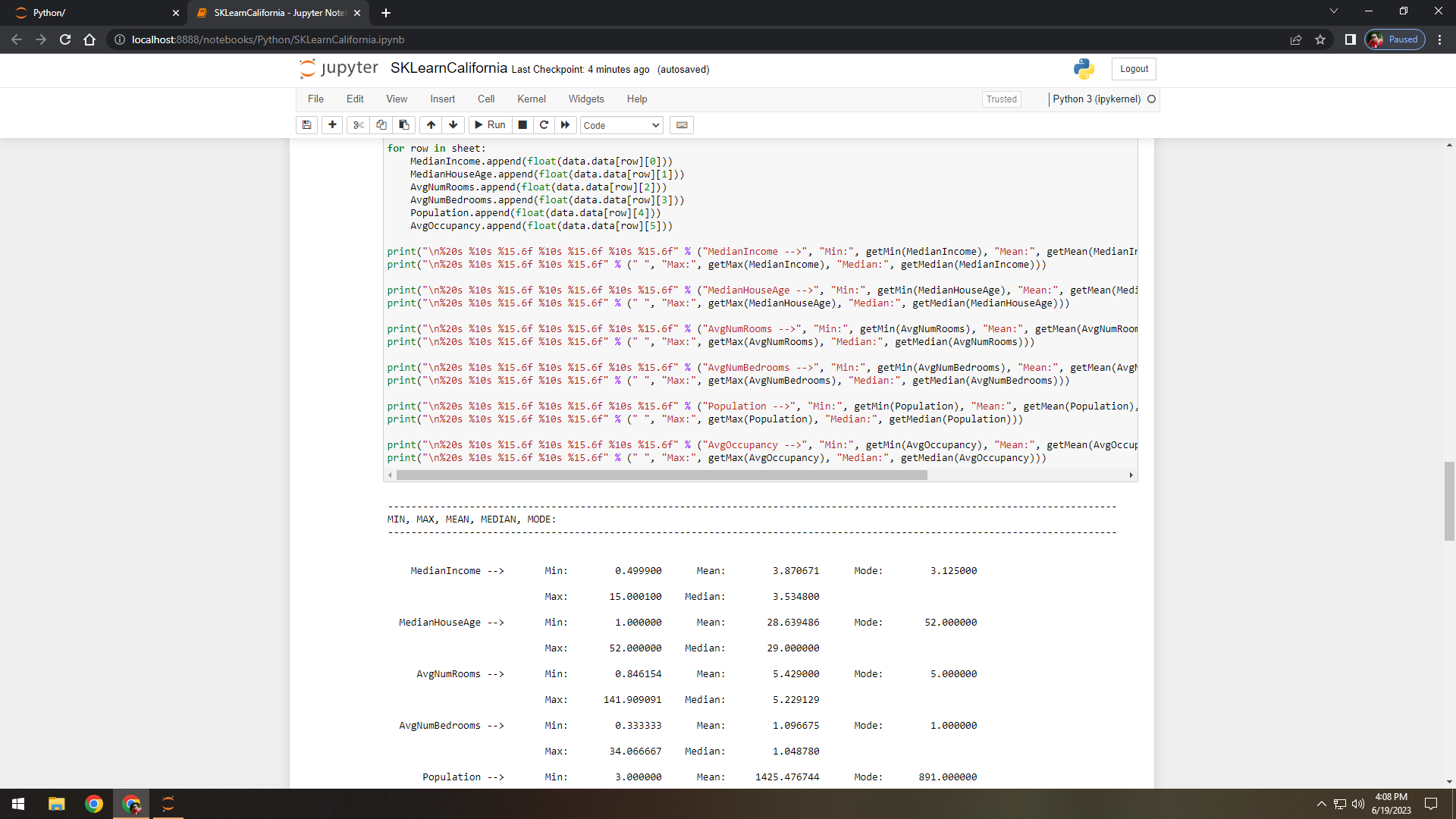The image size is (1456, 819).
Task: Paste cells below icon
Action: 404,125
